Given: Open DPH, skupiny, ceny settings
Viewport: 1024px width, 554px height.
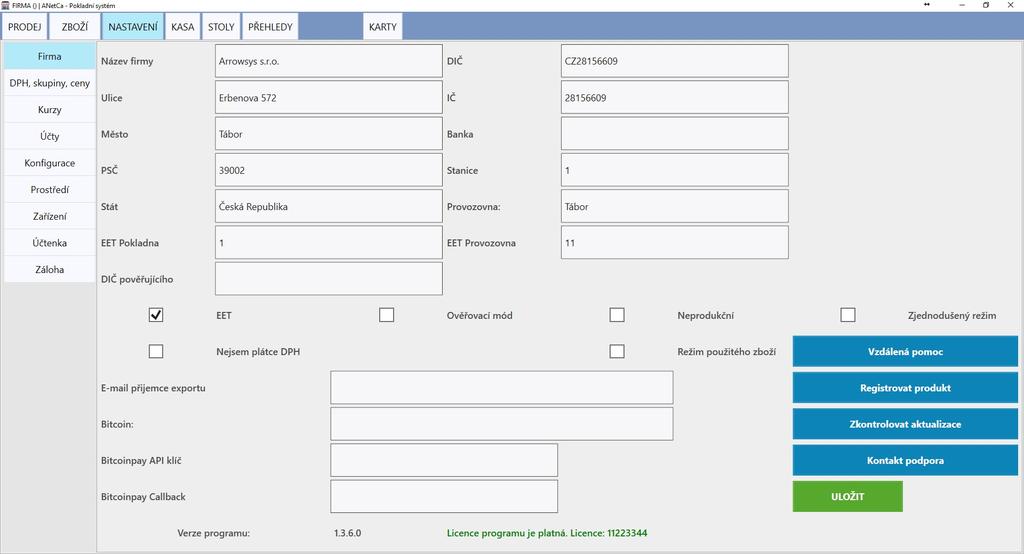Looking at the screenshot, I should click(50, 83).
